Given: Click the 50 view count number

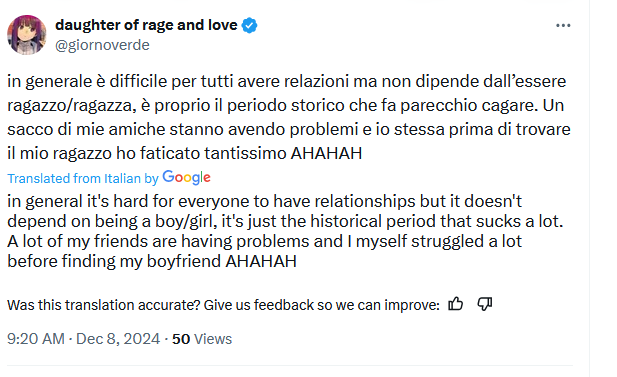Looking at the screenshot, I should [x=181, y=339].
